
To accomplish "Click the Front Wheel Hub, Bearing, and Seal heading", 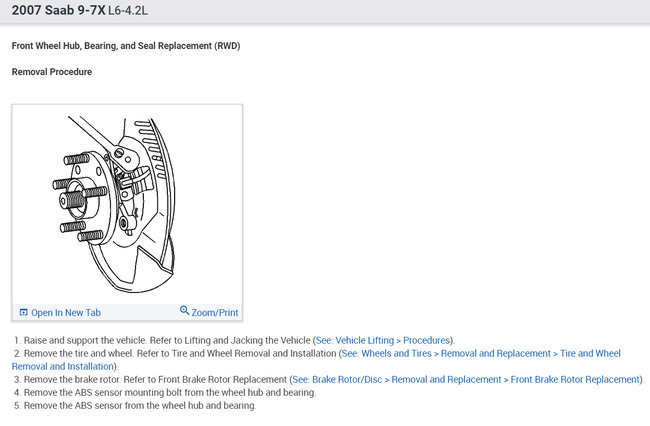I will point(126,46).
